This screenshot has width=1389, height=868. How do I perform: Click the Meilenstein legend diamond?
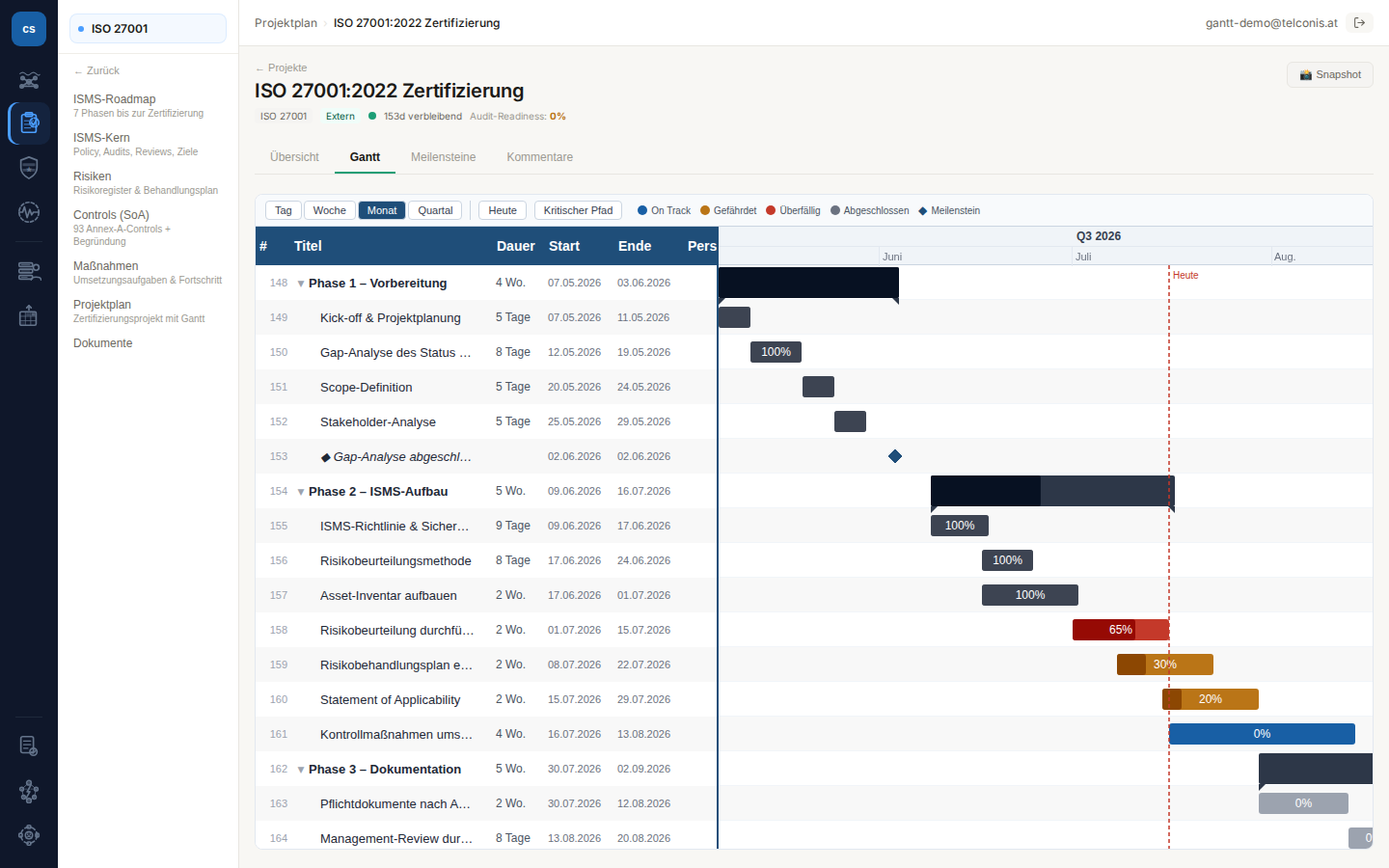(x=923, y=210)
